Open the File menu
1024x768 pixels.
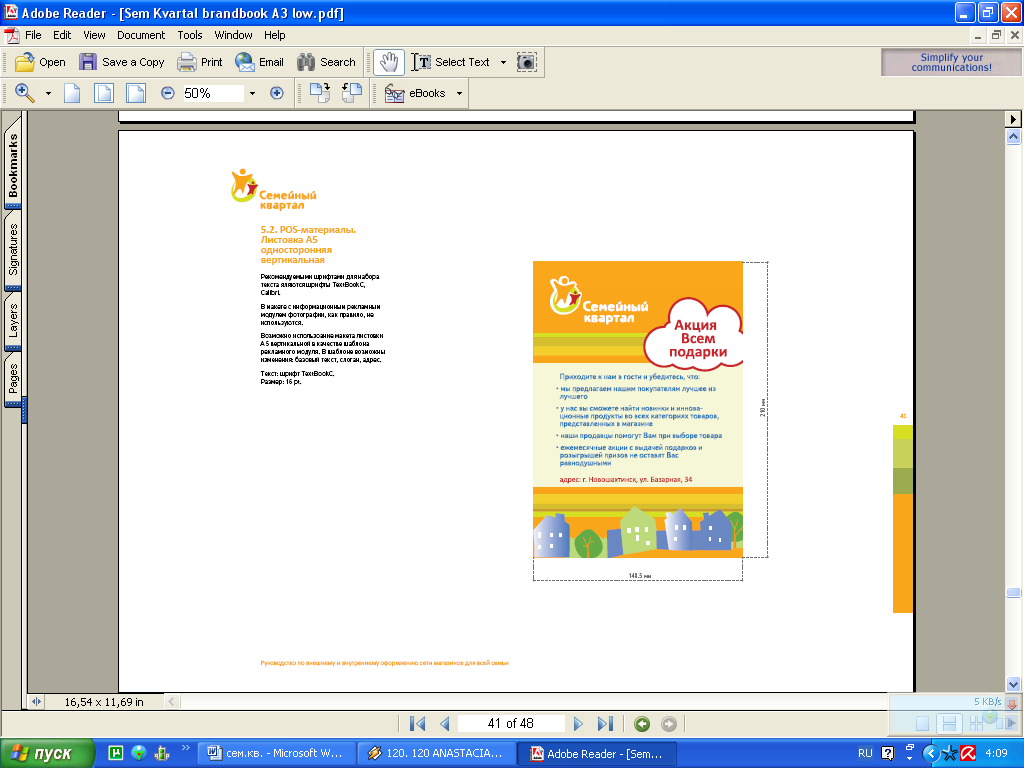click(x=33, y=35)
